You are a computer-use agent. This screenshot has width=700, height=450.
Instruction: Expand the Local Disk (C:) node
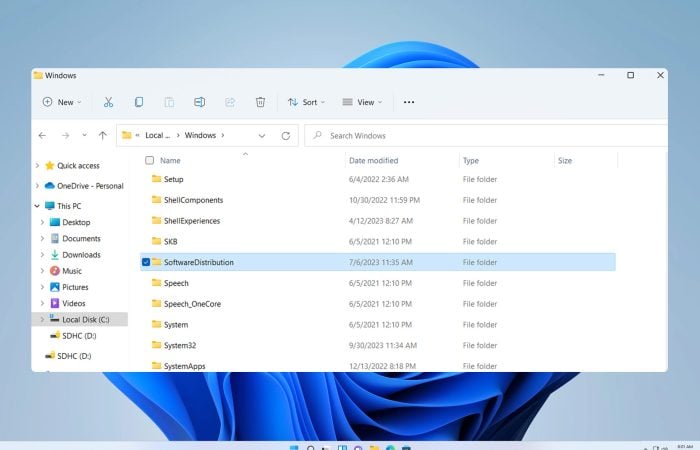[x=42, y=319]
